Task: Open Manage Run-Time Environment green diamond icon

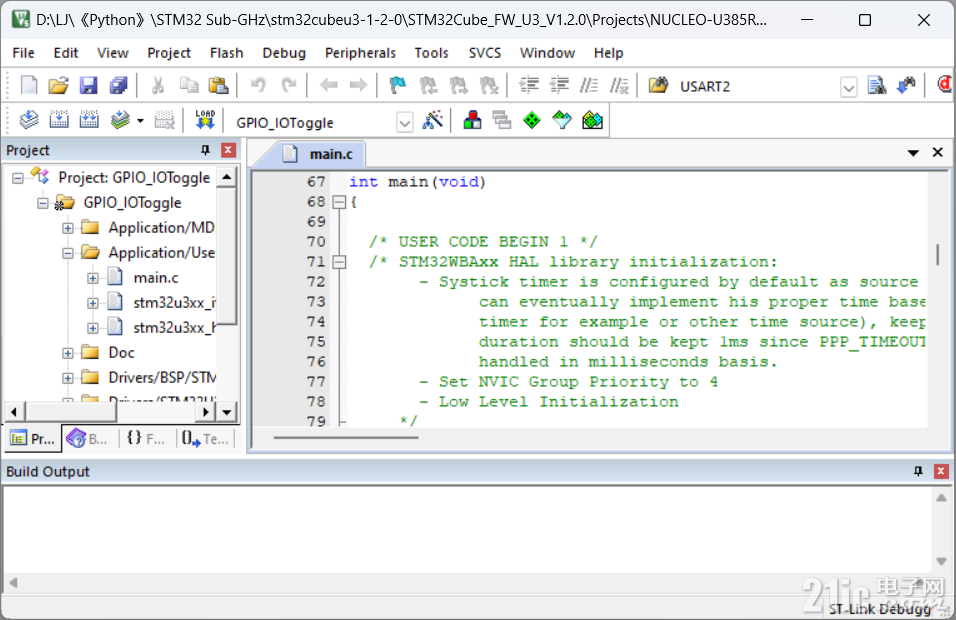Action: (x=532, y=120)
